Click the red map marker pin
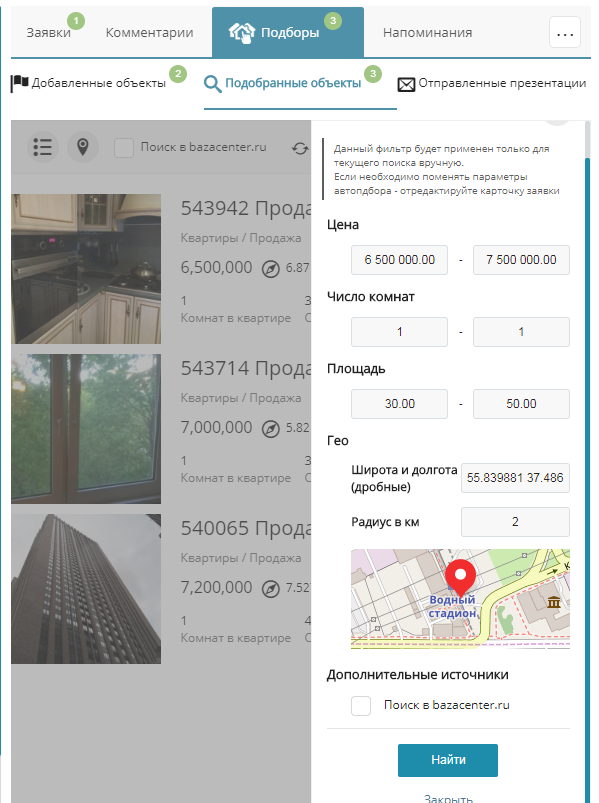The height and width of the screenshot is (803, 599). 460,578
